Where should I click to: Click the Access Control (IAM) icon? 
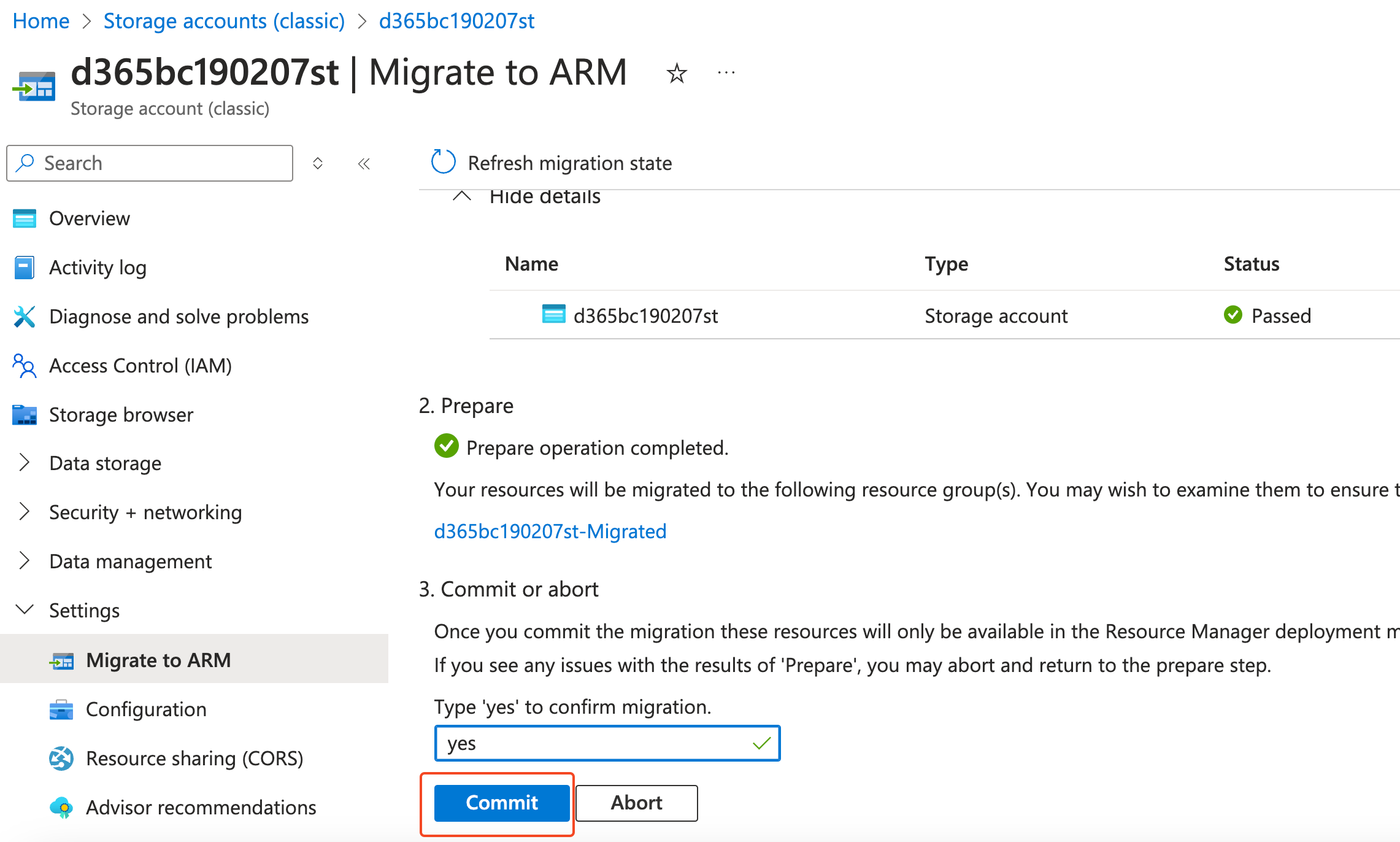25,366
